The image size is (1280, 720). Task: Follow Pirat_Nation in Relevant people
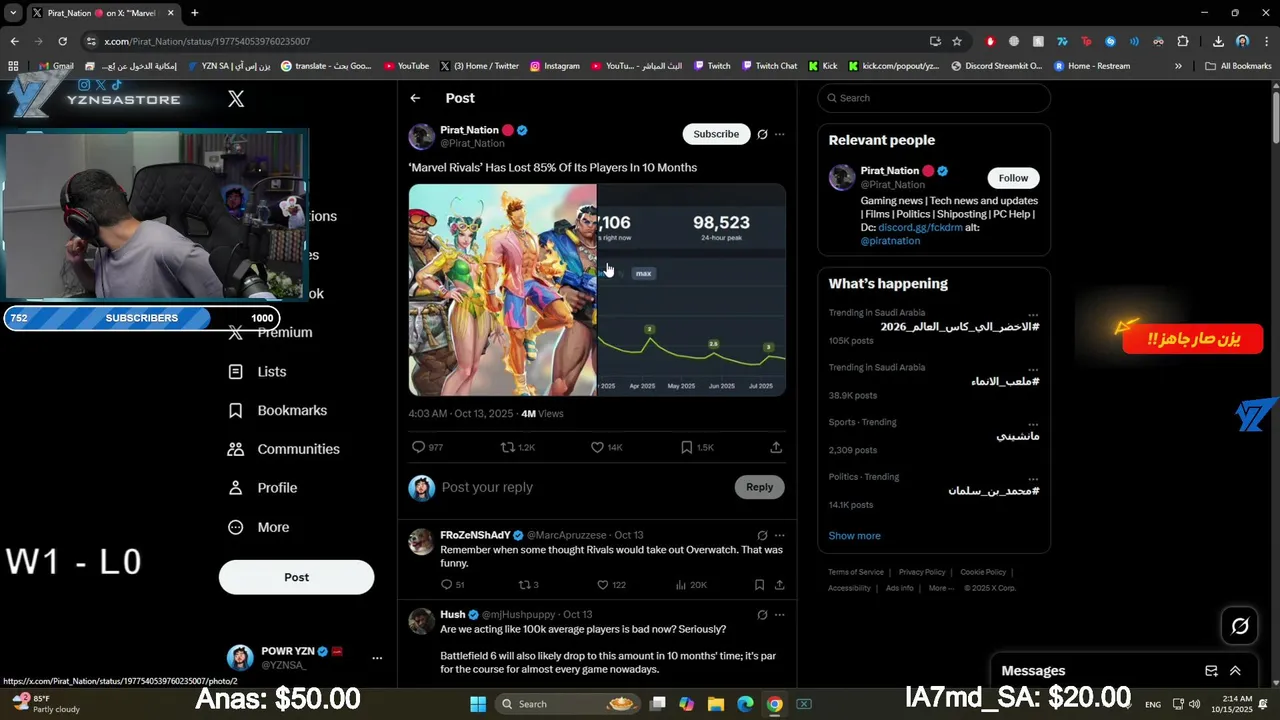coord(1013,178)
